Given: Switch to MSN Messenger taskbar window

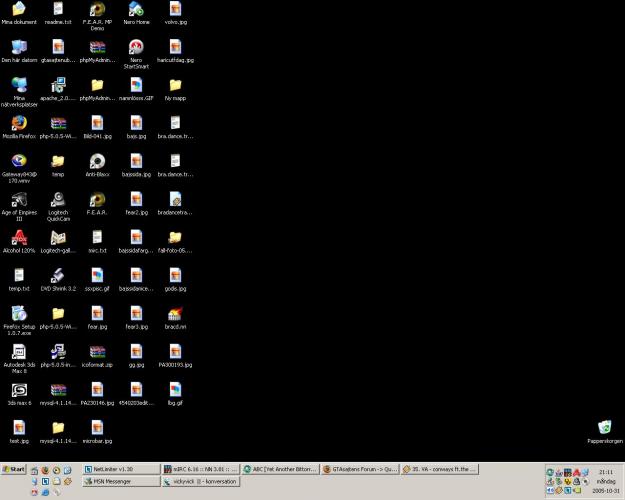Looking at the screenshot, I should (x=119, y=481).
